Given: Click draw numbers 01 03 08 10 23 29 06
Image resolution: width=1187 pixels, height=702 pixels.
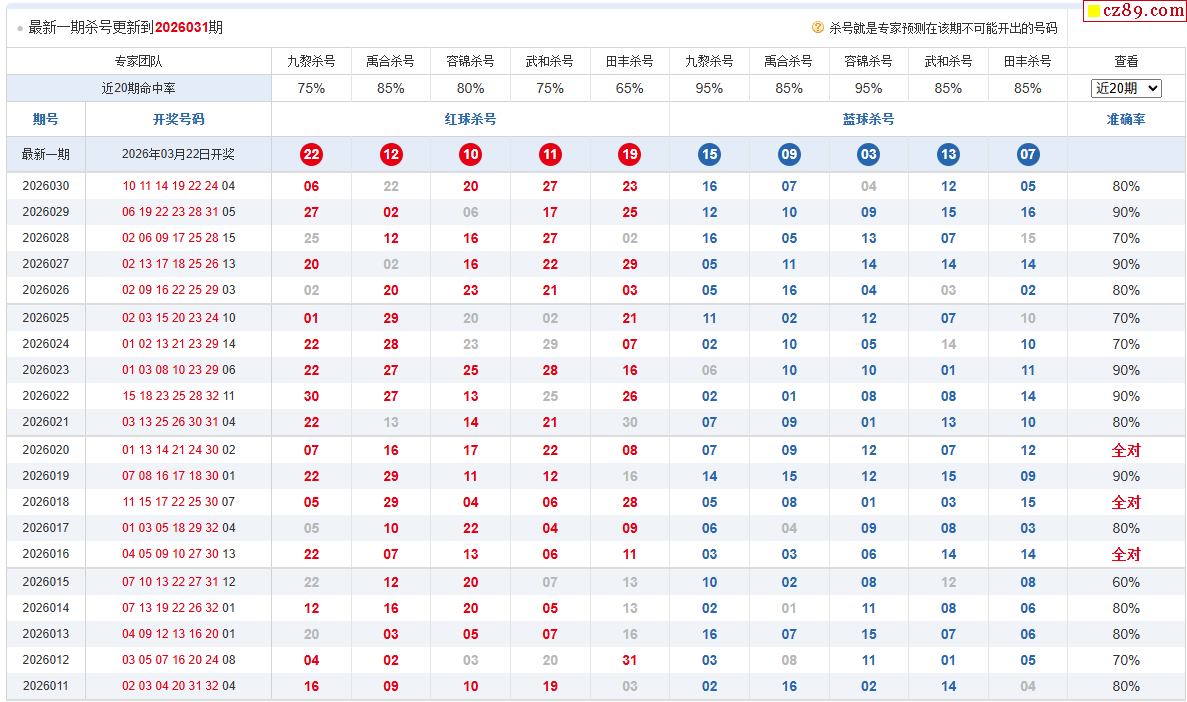Looking at the screenshot, I should coord(179,370).
